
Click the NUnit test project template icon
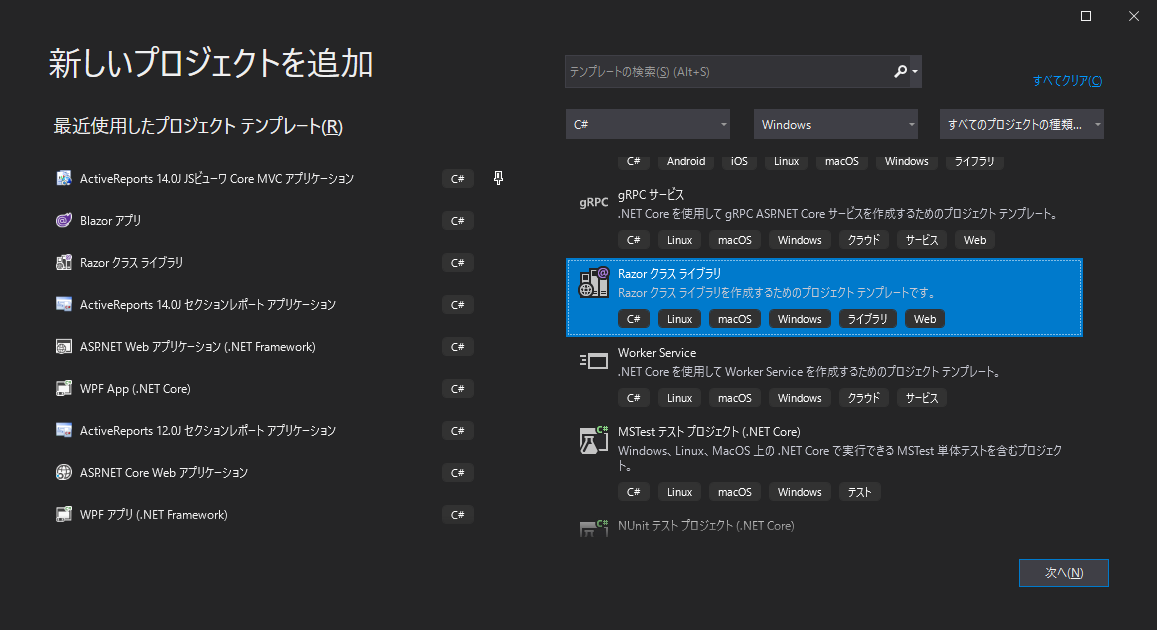[x=593, y=527]
